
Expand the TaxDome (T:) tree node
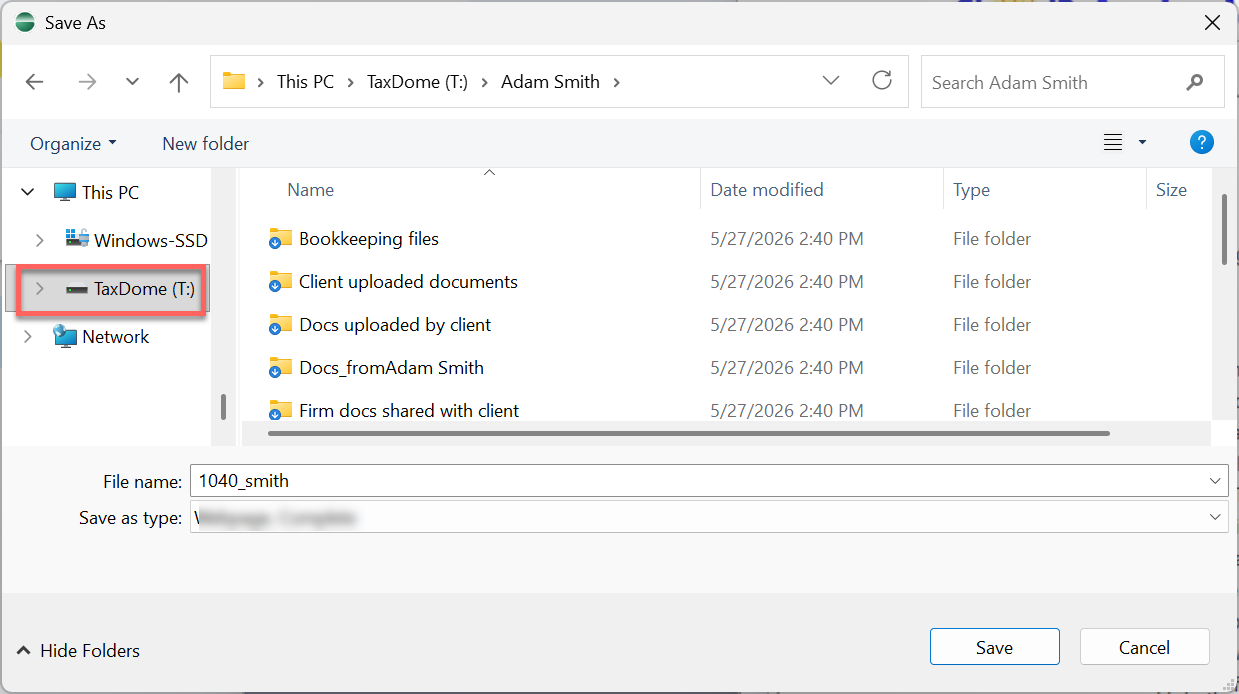[40, 289]
